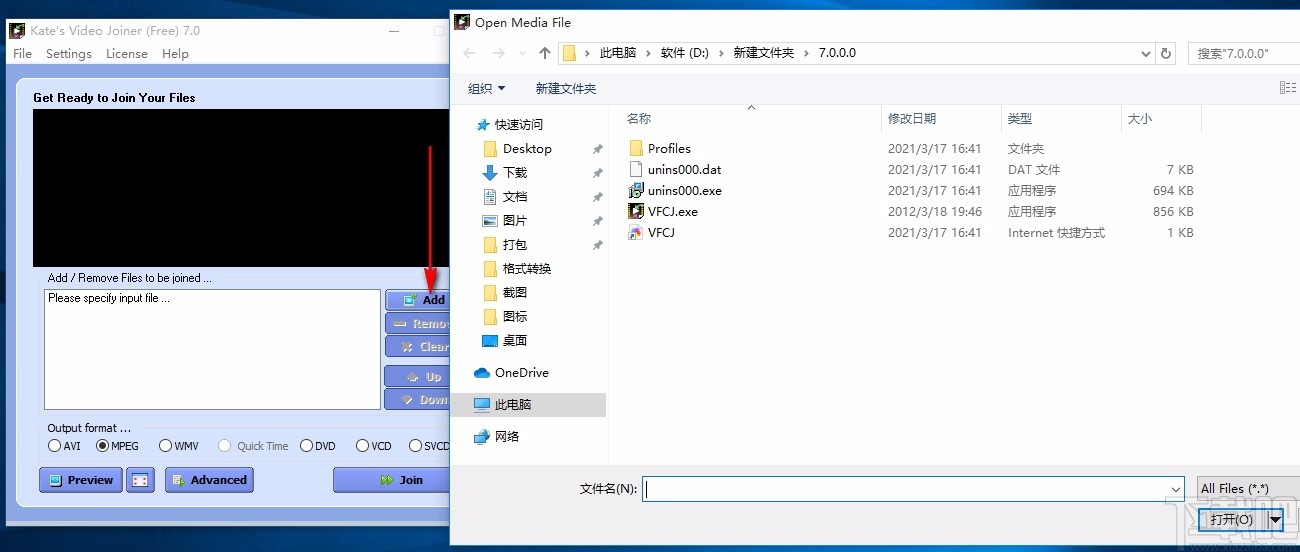Screen dimensions: 1300x552
Task: Select the DVD output format
Action: (x=319, y=446)
